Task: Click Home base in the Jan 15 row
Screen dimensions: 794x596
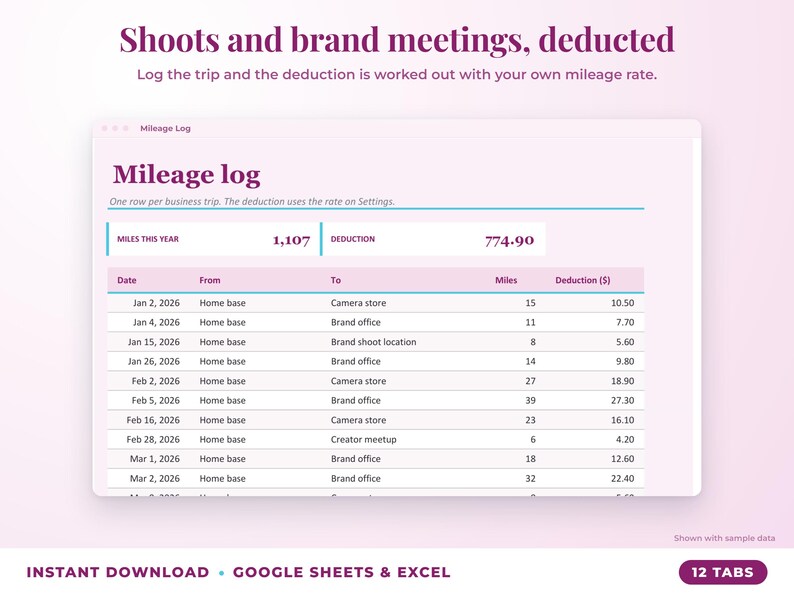Action: pyautogui.click(x=222, y=342)
